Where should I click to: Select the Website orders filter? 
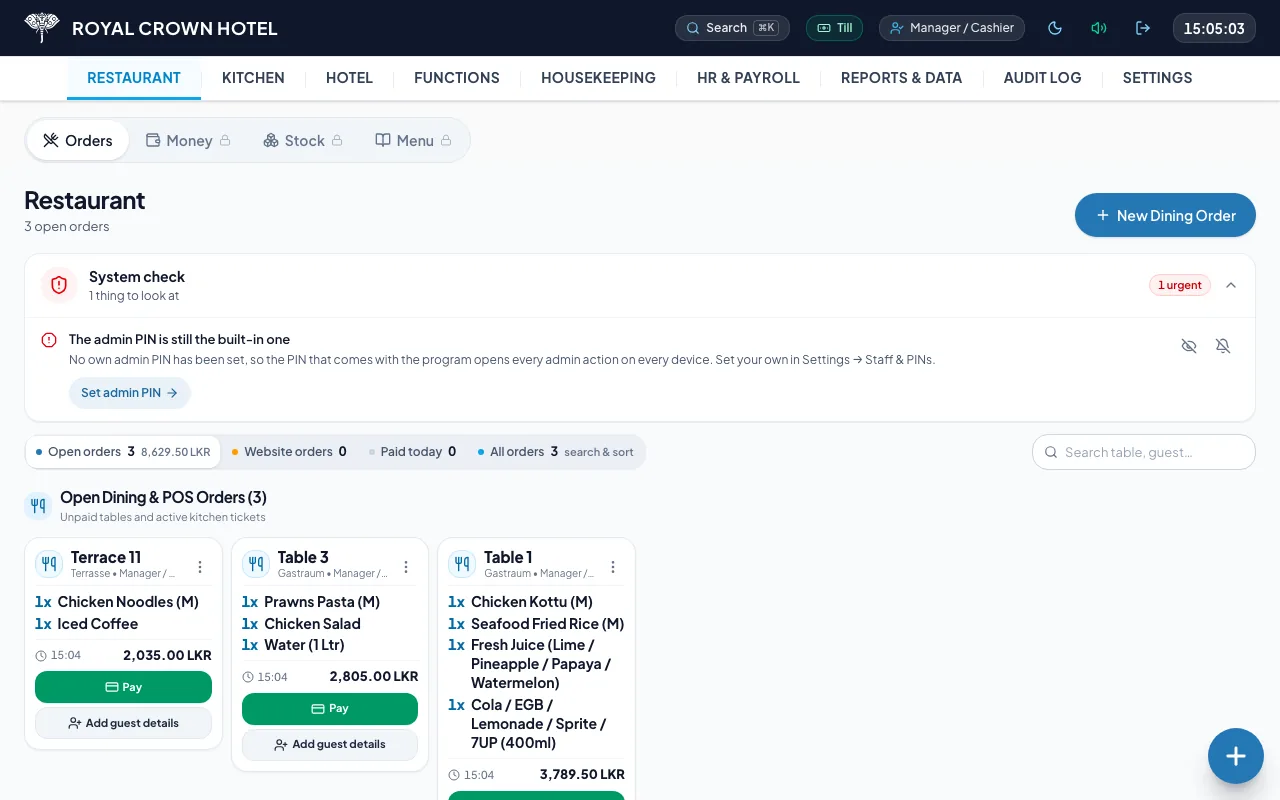click(x=289, y=452)
